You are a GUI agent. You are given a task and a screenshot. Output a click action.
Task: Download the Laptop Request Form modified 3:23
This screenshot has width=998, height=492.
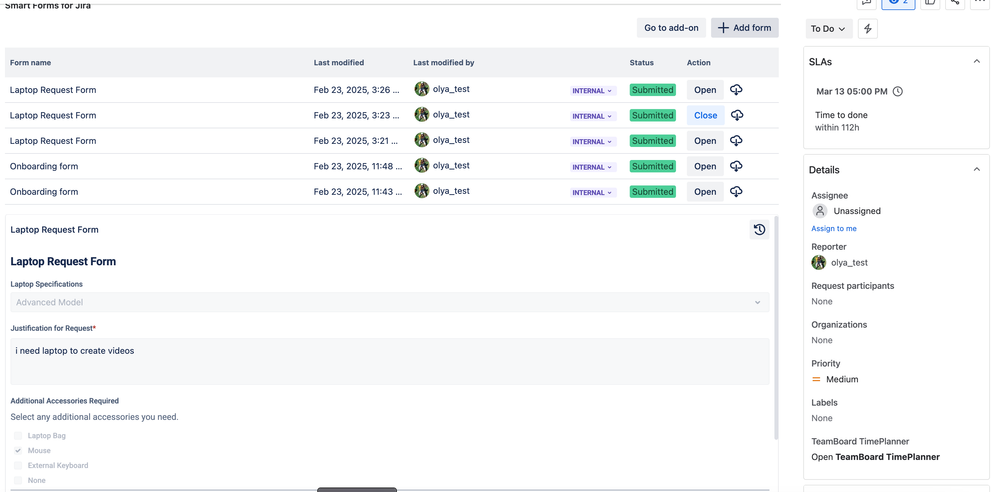tap(736, 115)
